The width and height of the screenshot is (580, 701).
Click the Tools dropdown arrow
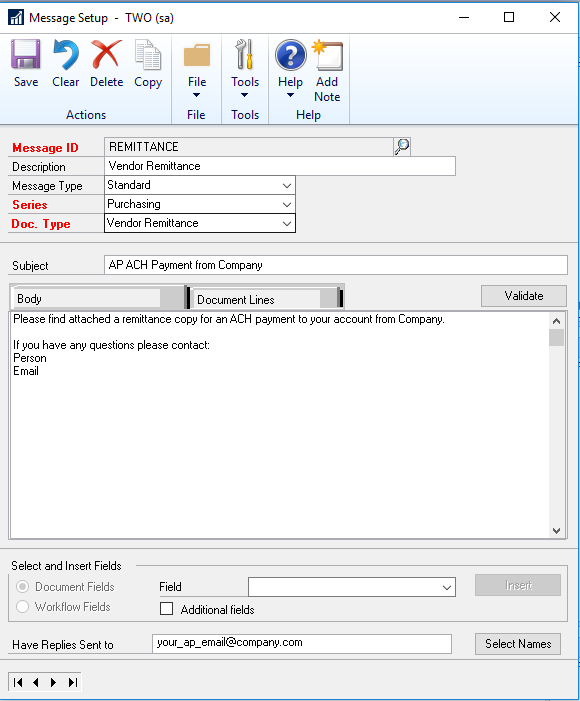pyautogui.click(x=244, y=95)
